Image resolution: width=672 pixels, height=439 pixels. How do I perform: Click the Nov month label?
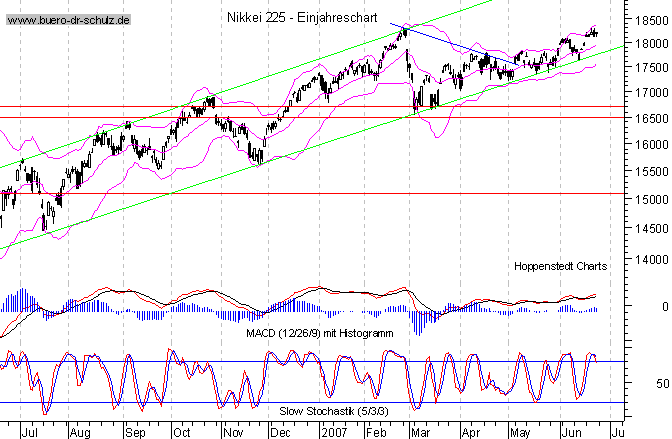pos(234,432)
